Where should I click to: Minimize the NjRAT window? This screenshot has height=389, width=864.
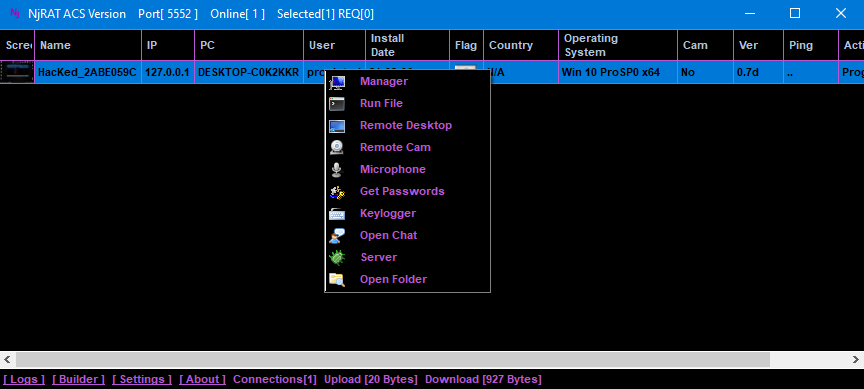tap(749, 14)
